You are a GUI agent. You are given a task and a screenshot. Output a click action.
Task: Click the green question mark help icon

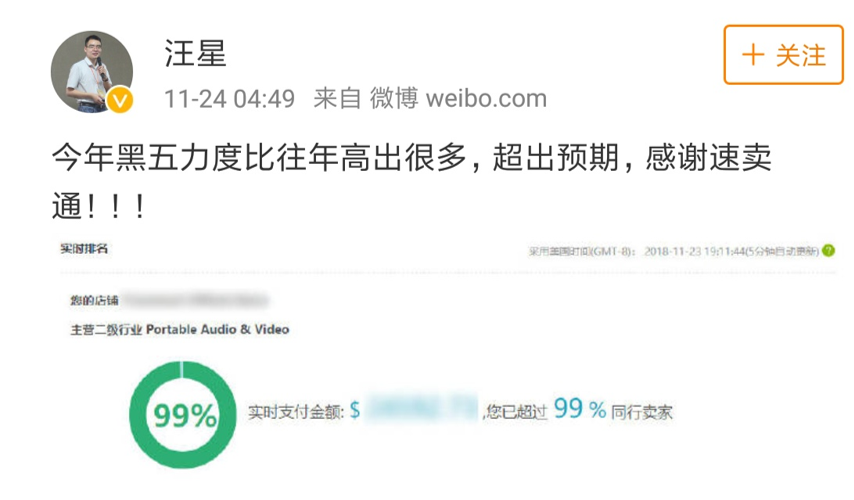click(828, 251)
